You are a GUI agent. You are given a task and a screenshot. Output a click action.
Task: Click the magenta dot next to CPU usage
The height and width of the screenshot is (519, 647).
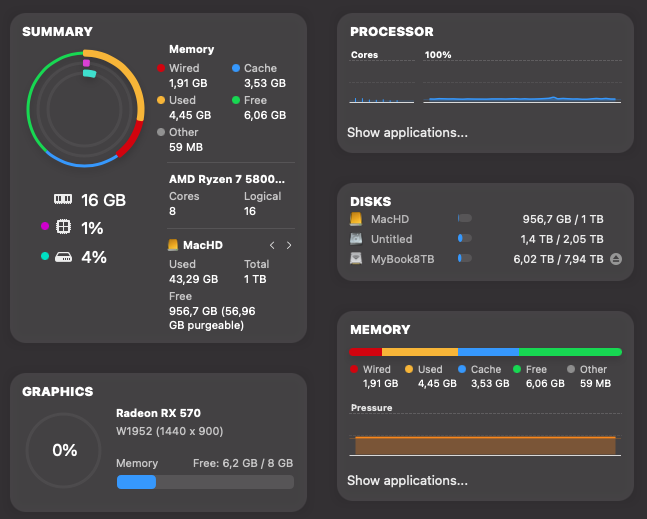click(x=45, y=226)
